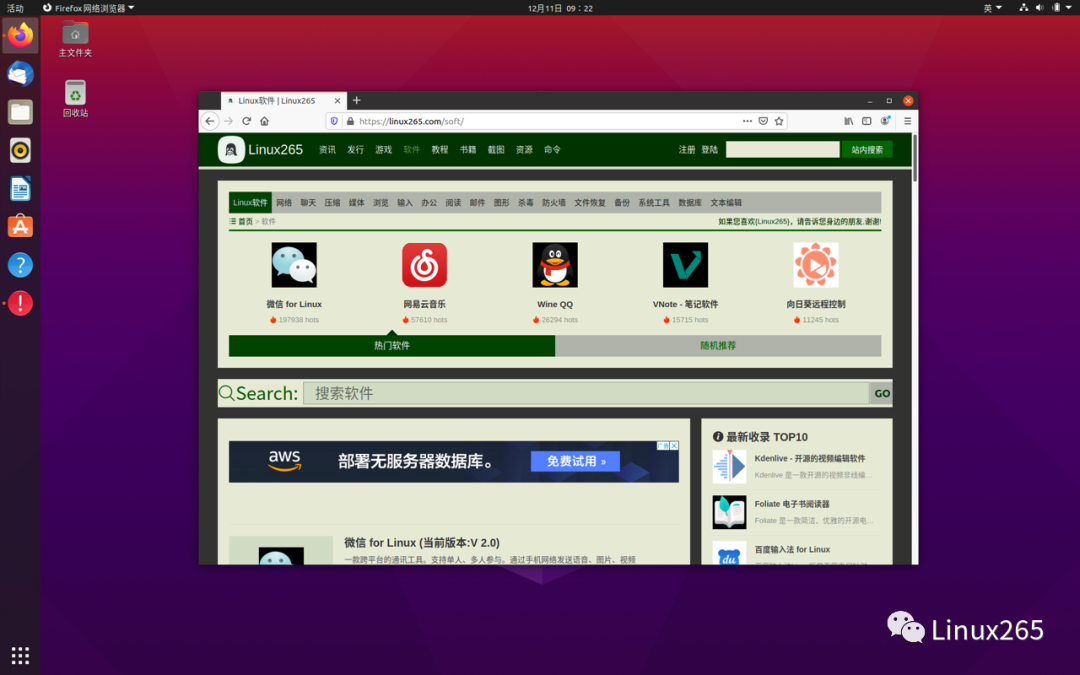
Task: Focus the site search box in header
Action: click(782, 149)
